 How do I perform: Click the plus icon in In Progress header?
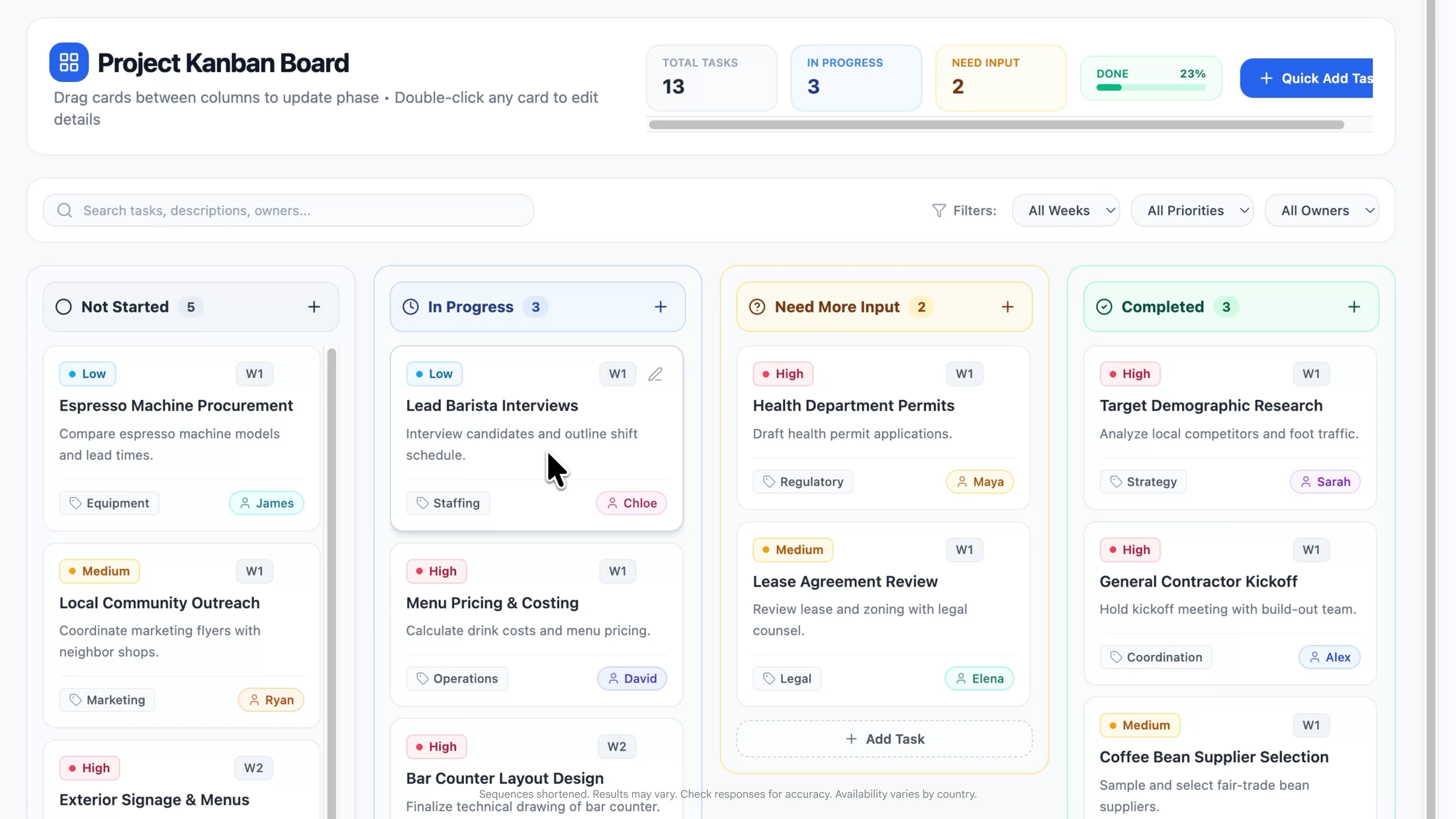(660, 307)
